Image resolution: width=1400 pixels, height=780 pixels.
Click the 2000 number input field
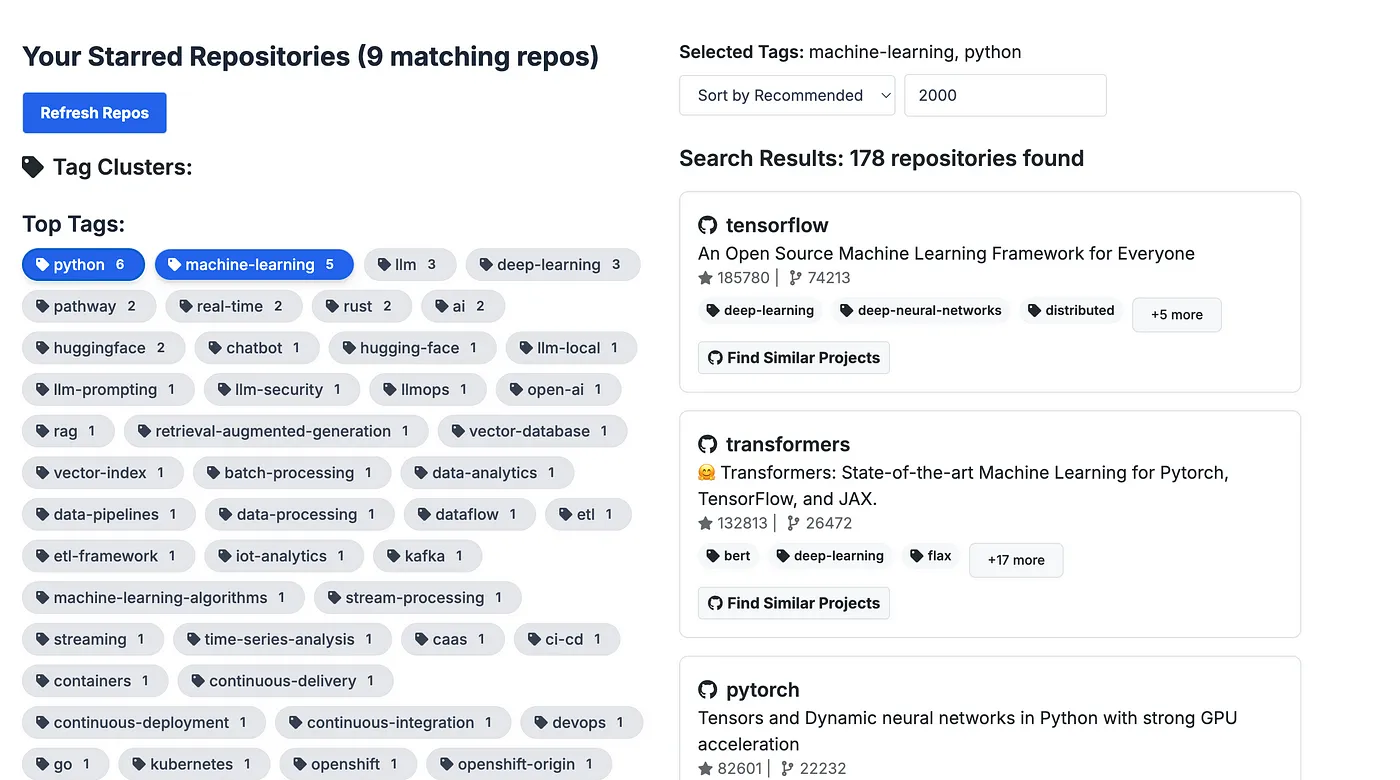(1005, 95)
